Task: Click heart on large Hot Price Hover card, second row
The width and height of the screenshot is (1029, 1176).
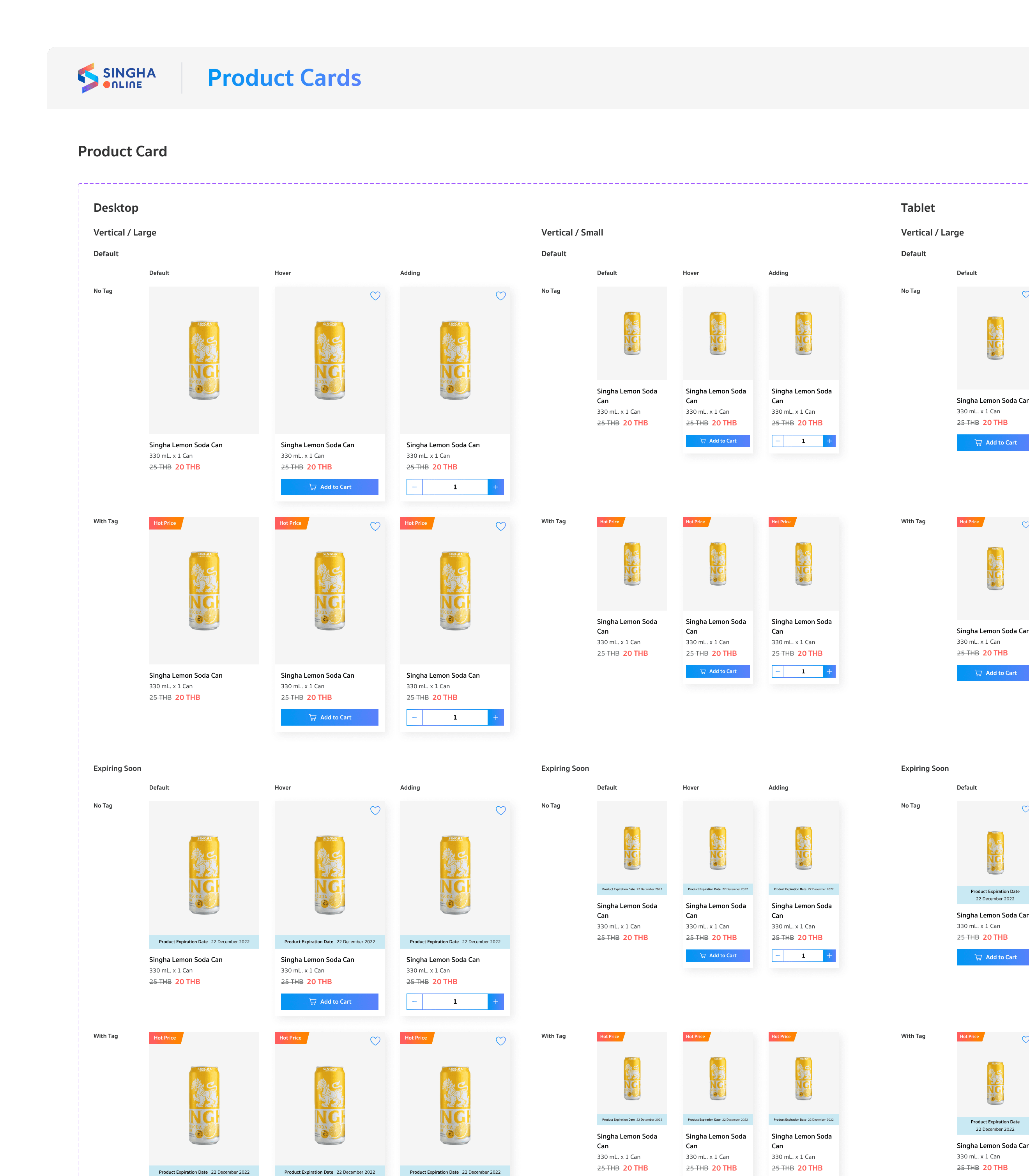Action: point(375,526)
